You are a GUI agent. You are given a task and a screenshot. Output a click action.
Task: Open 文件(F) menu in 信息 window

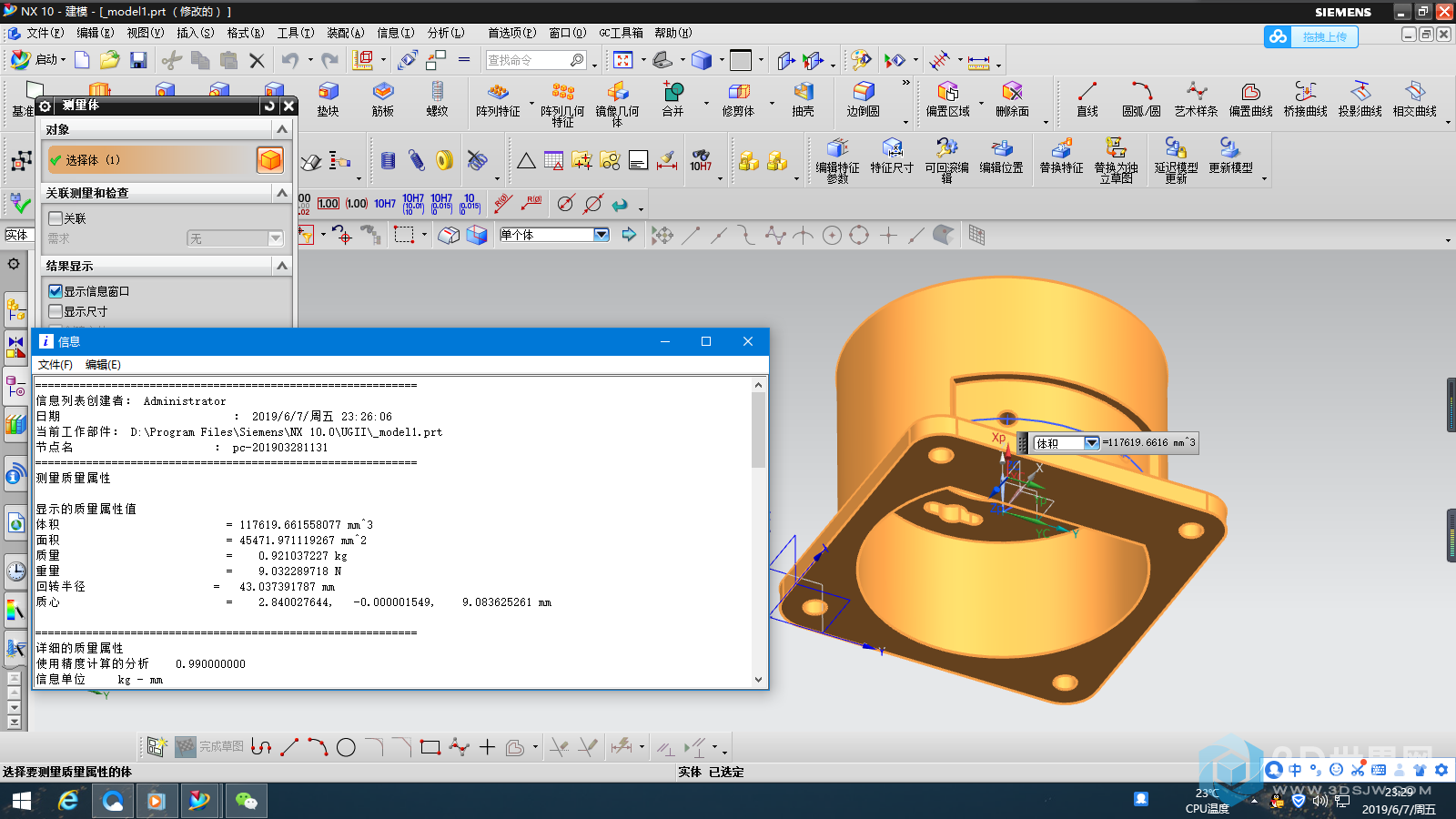[55, 365]
